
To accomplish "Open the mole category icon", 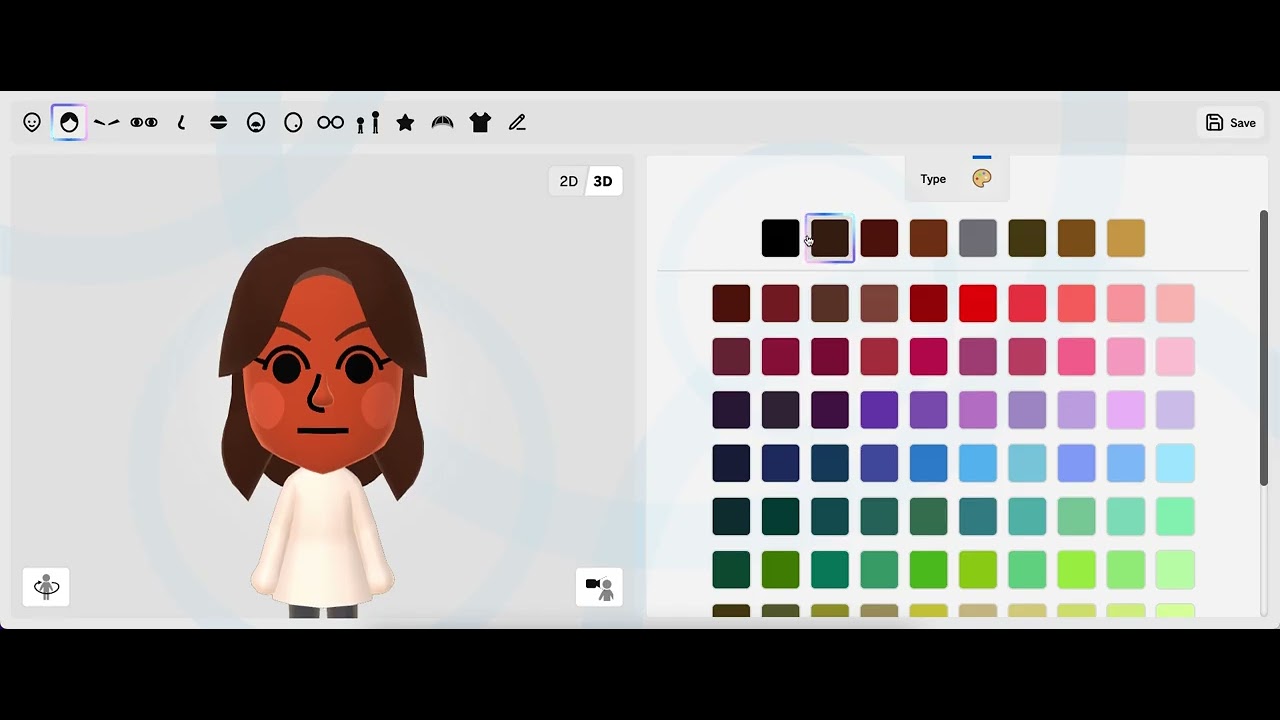I will pos(293,122).
